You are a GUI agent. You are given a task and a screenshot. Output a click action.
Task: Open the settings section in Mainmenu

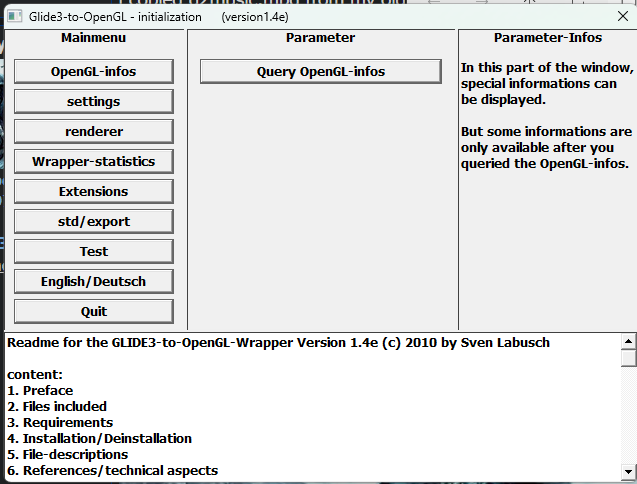[94, 102]
